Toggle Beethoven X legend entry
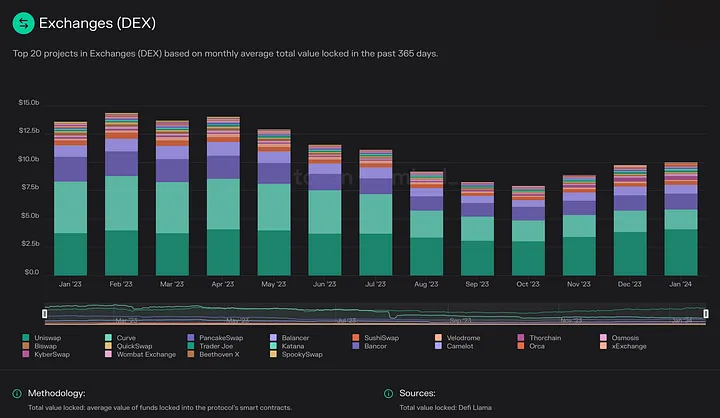720x418 pixels. coord(214,354)
